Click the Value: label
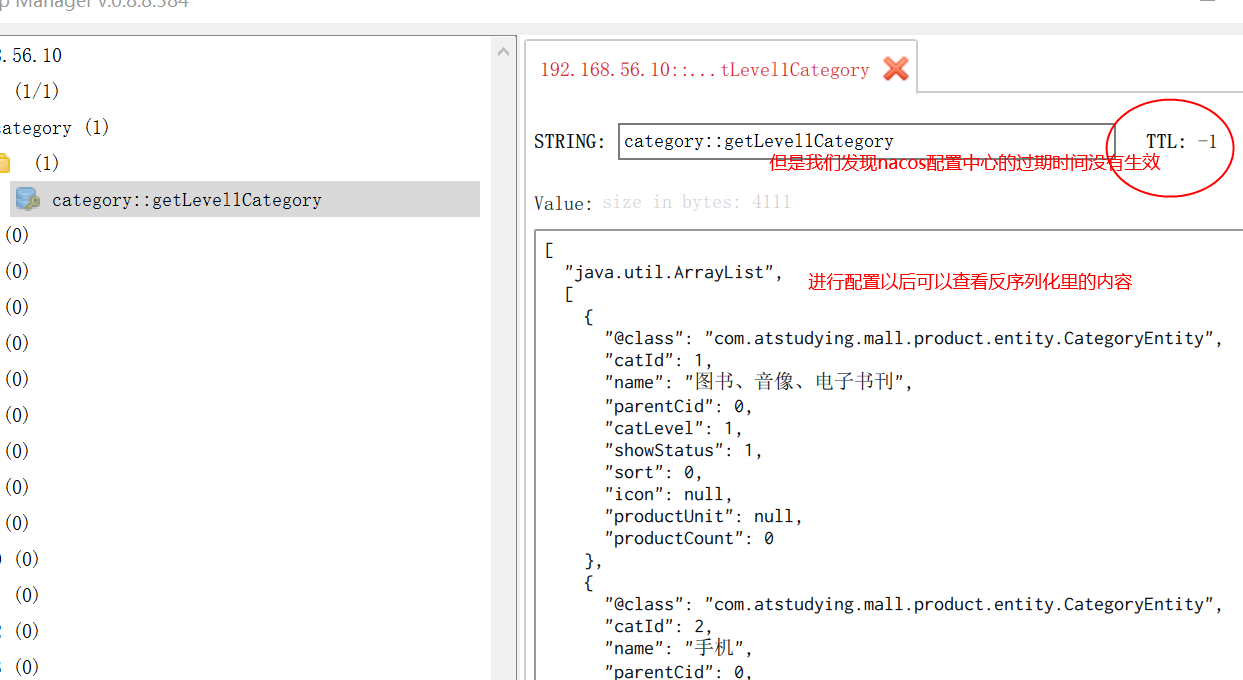 [563, 203]
